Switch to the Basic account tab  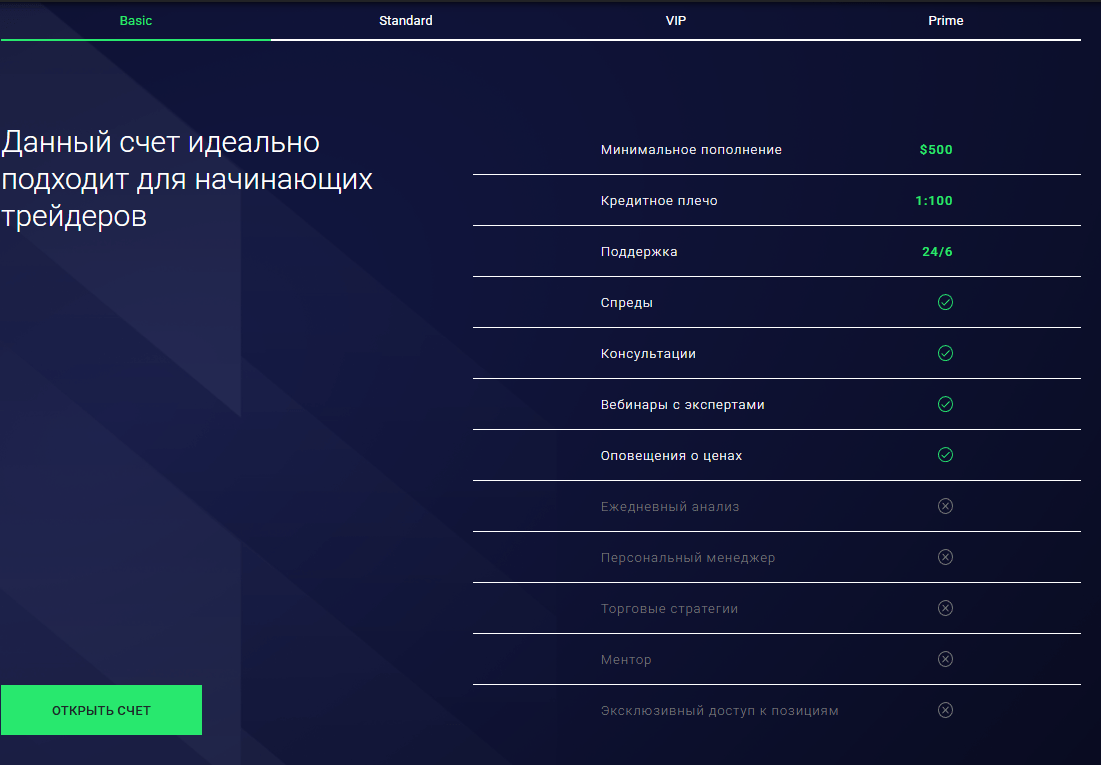click(136, 20)
